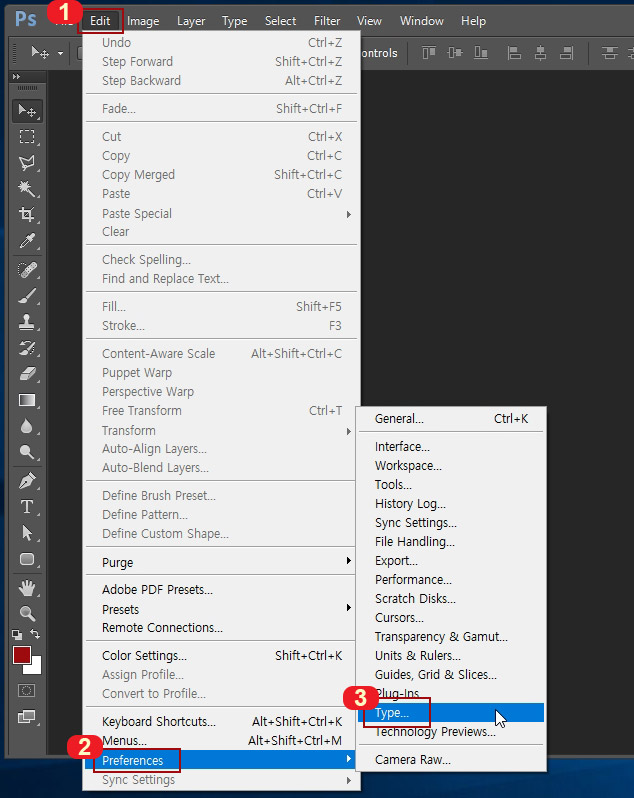Select the History Brush tool
The image size is (634, 798).
[27, 348]
